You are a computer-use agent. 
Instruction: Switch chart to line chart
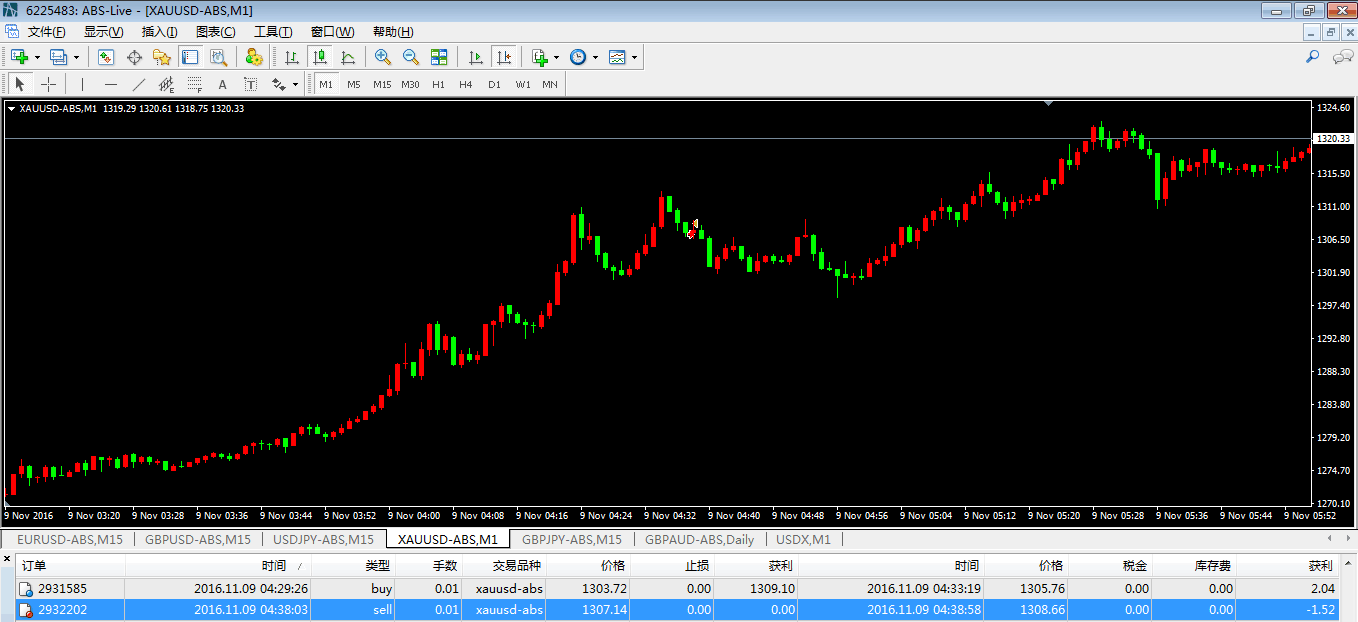[x=347, y=57]
